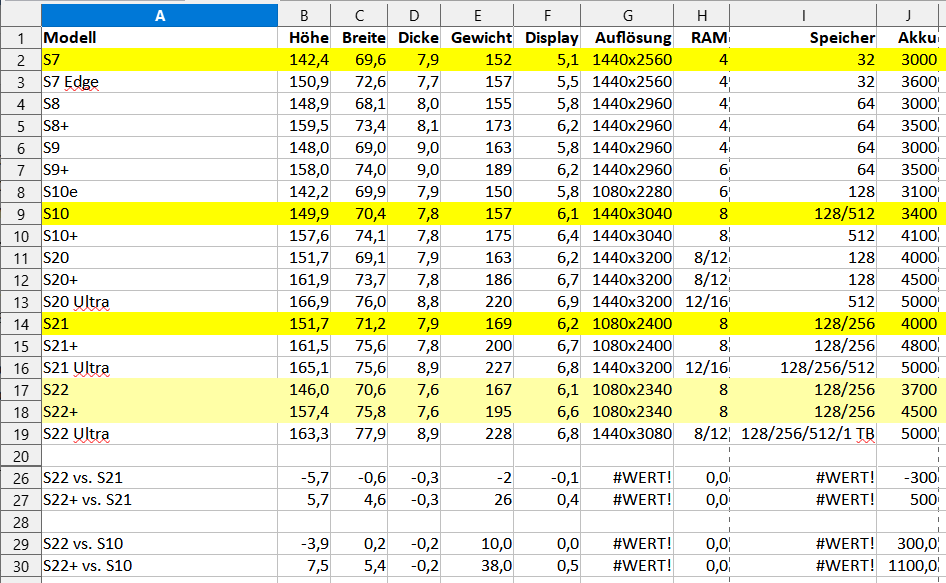Click row header 1 to select header row

point(20,37)
